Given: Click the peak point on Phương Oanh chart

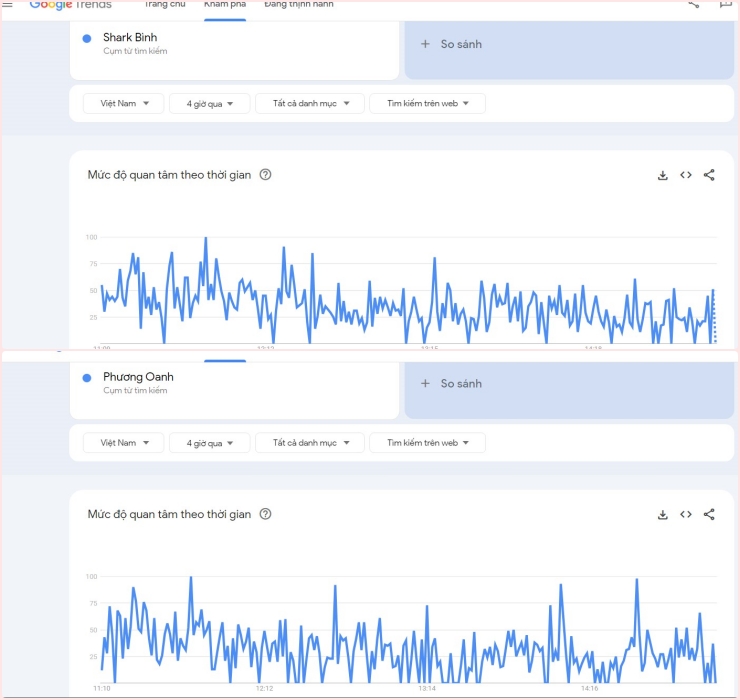Looking at the screenshot, I should tap(191, 577).
